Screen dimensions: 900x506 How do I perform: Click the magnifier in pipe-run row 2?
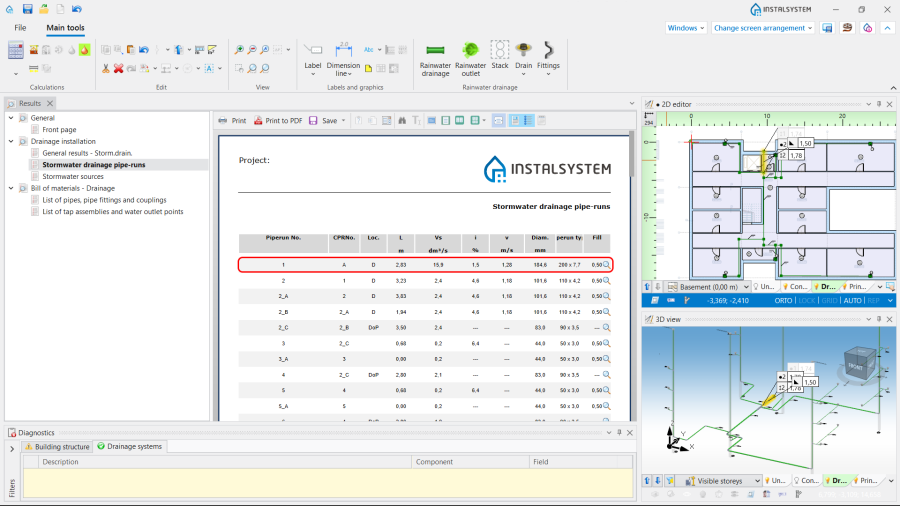[x=607, y=281]
